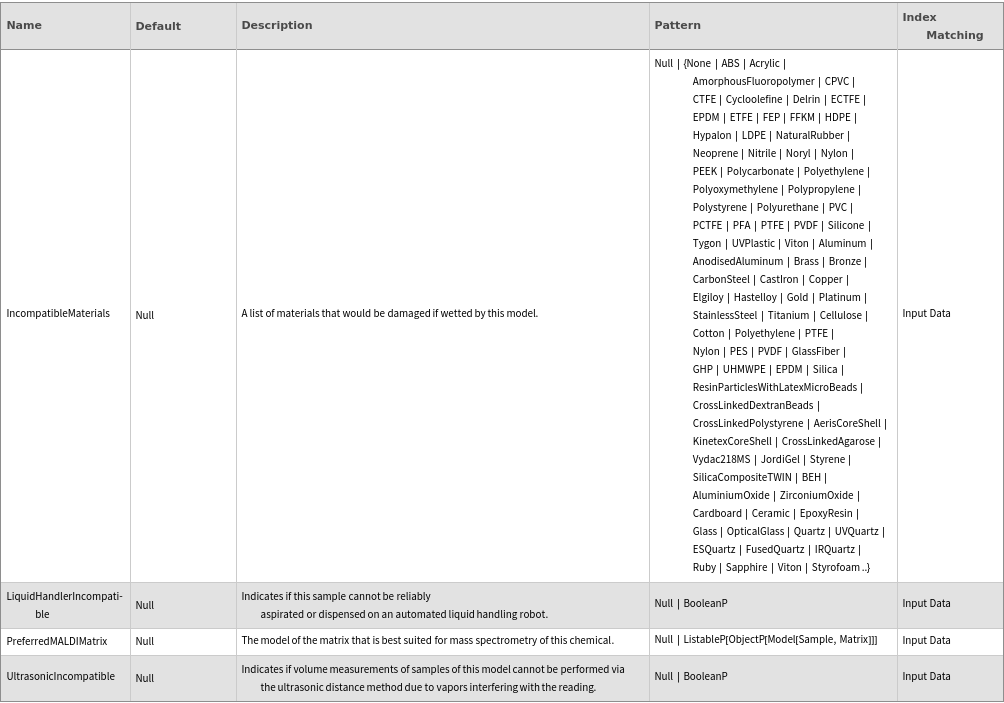Viewport: 1004px width, 703px height.
Task: Click the IncompatibleMaterials description text
Action: click(389, 314)
